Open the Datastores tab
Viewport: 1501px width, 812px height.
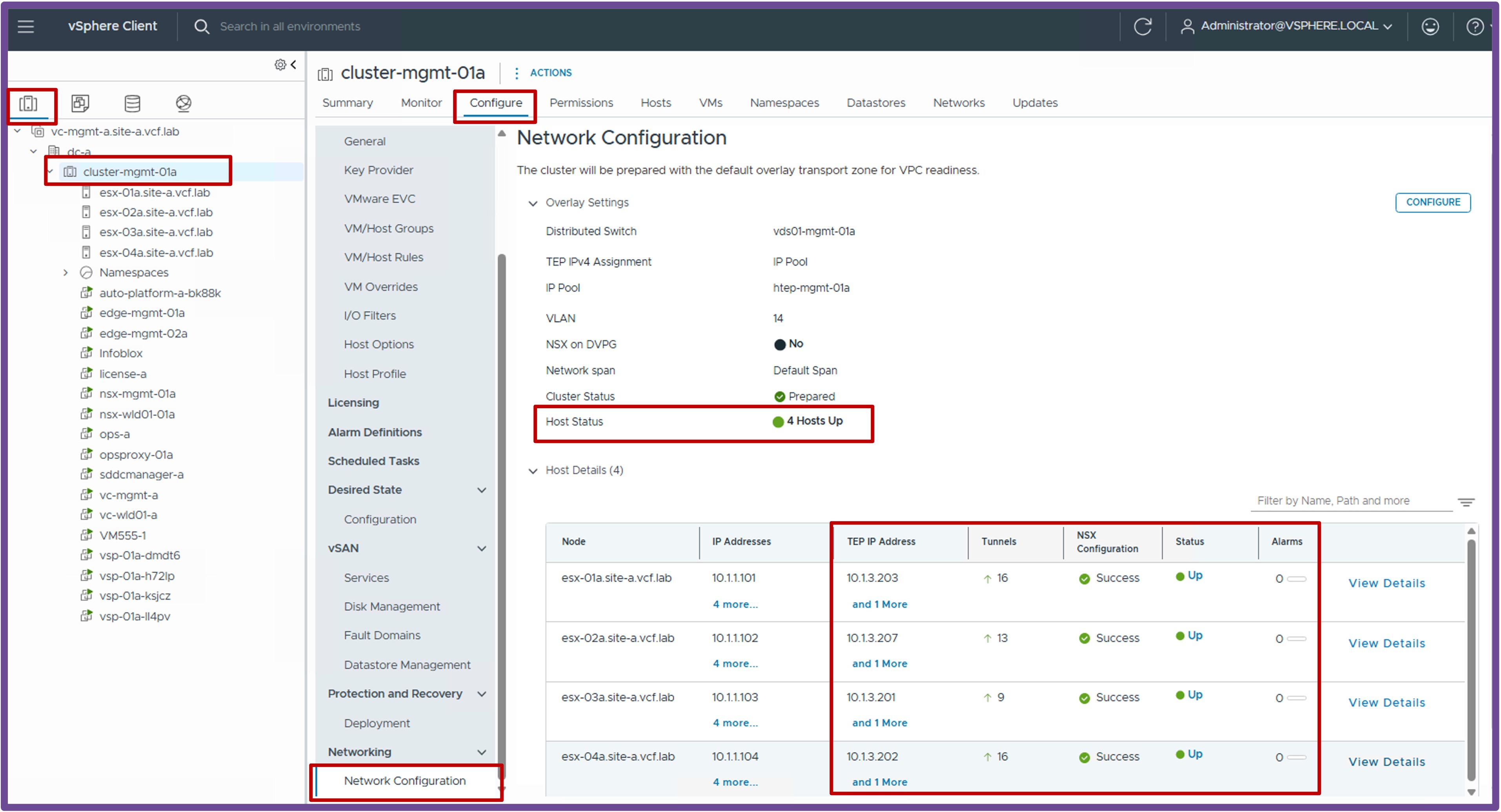click(x=876, y=103)
